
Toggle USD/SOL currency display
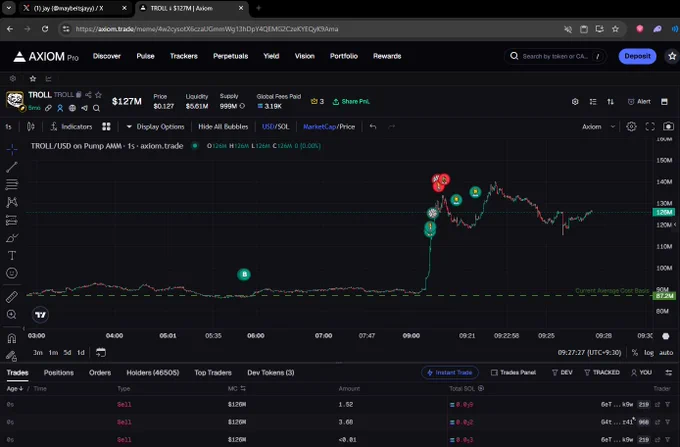(x=275, y=127)
